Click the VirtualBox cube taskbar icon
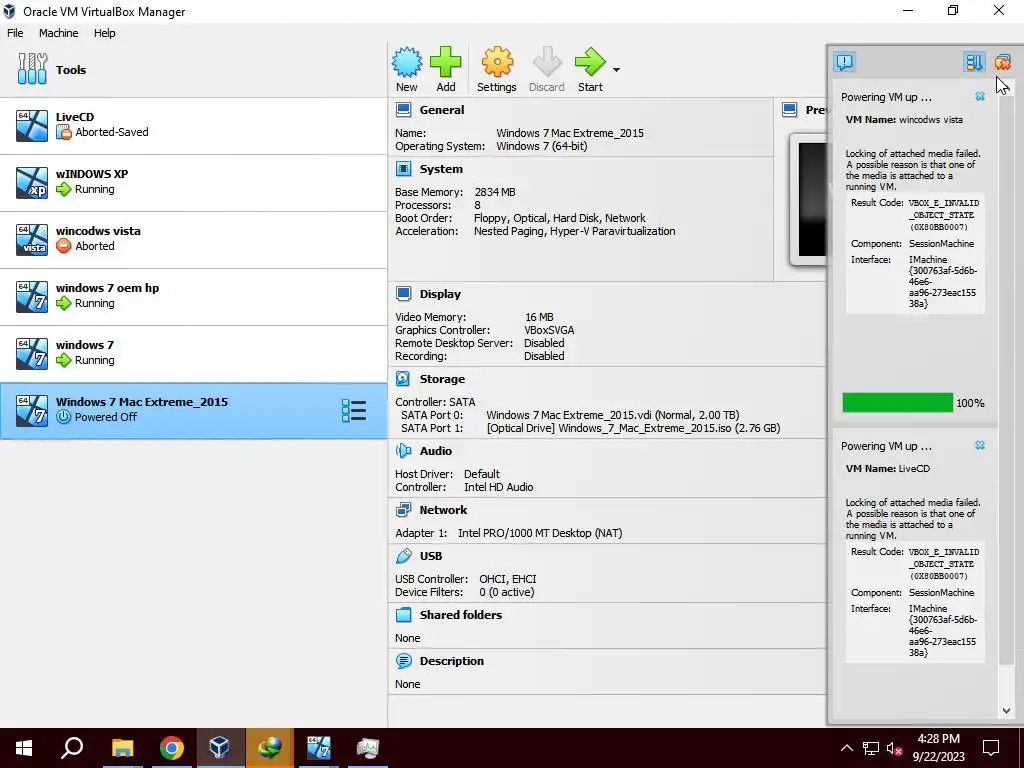Image resolution: width=1024 pixels, height=768 pixels. pos(219,748)
